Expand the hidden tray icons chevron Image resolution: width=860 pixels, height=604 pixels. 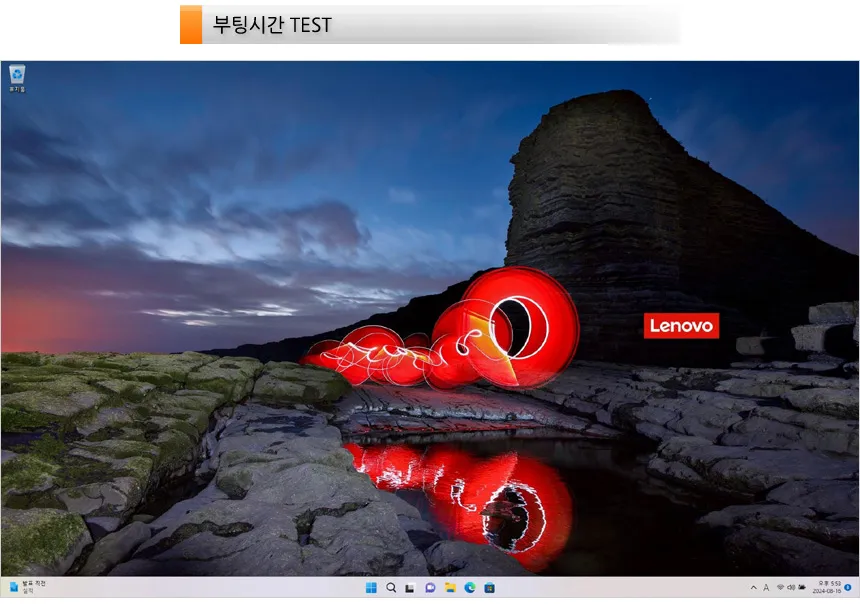coord(753,588)
